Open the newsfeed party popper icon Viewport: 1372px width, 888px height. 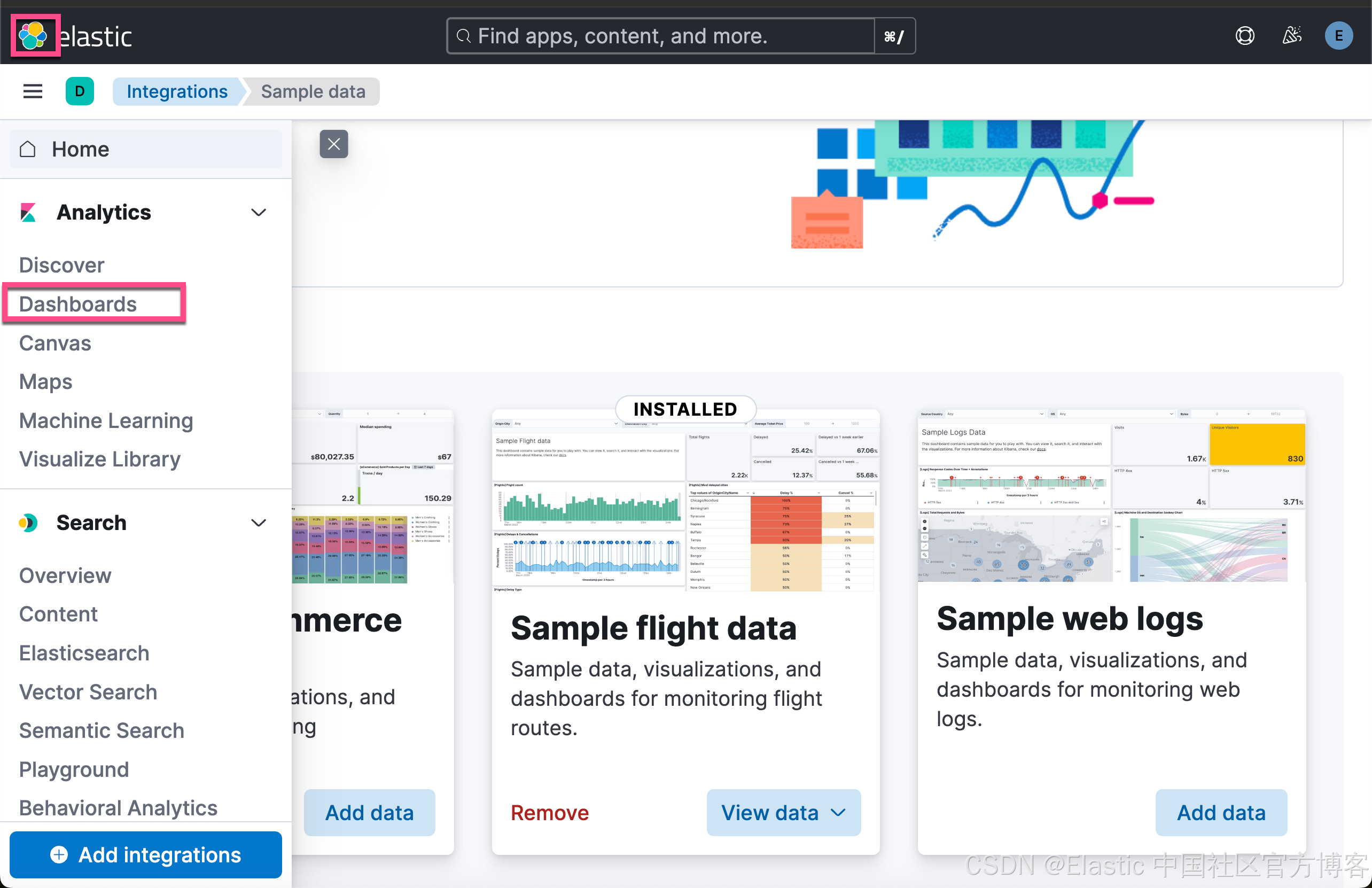pyautogui.click(x=1291, y=36)
